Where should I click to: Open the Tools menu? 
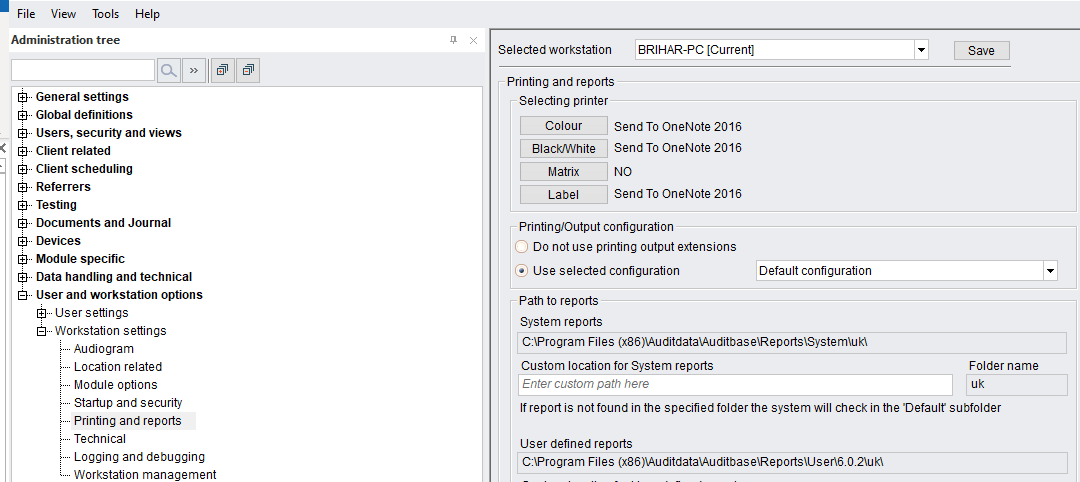[x=105, y=14]
